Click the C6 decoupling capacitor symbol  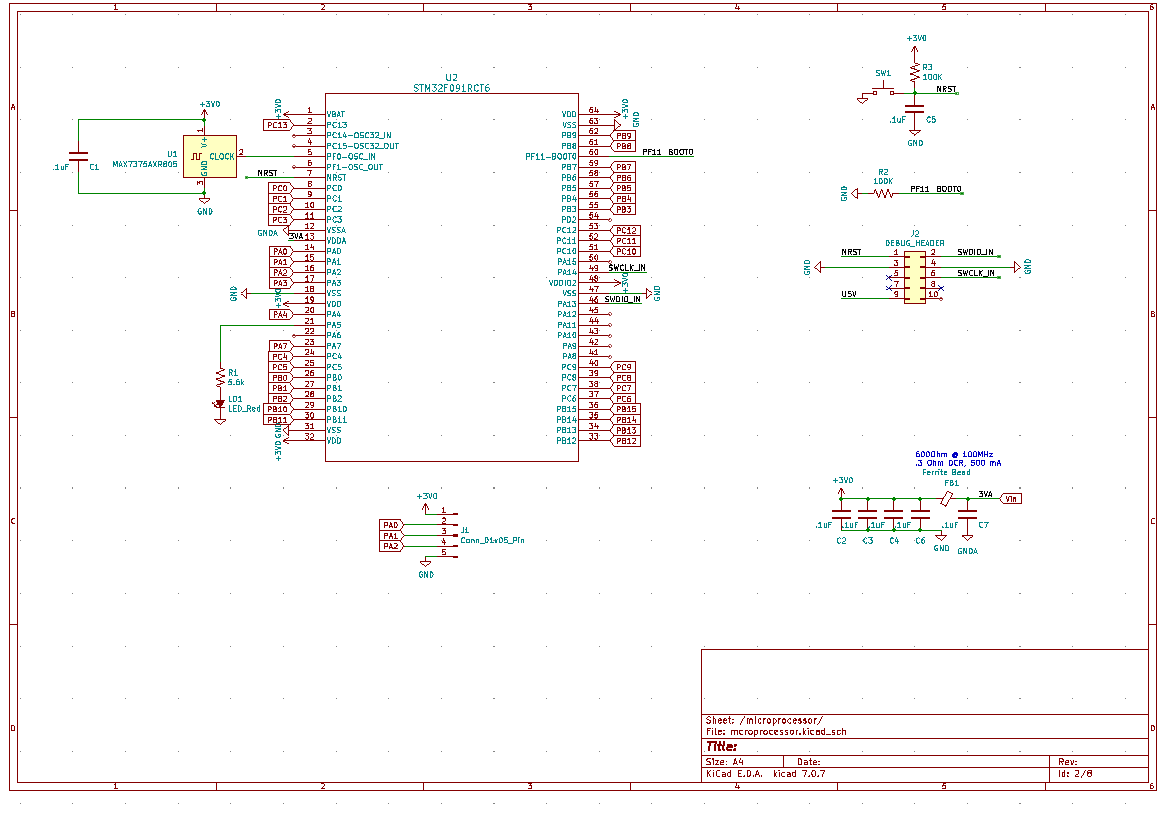pyautogui.click(x=920, y=514)
